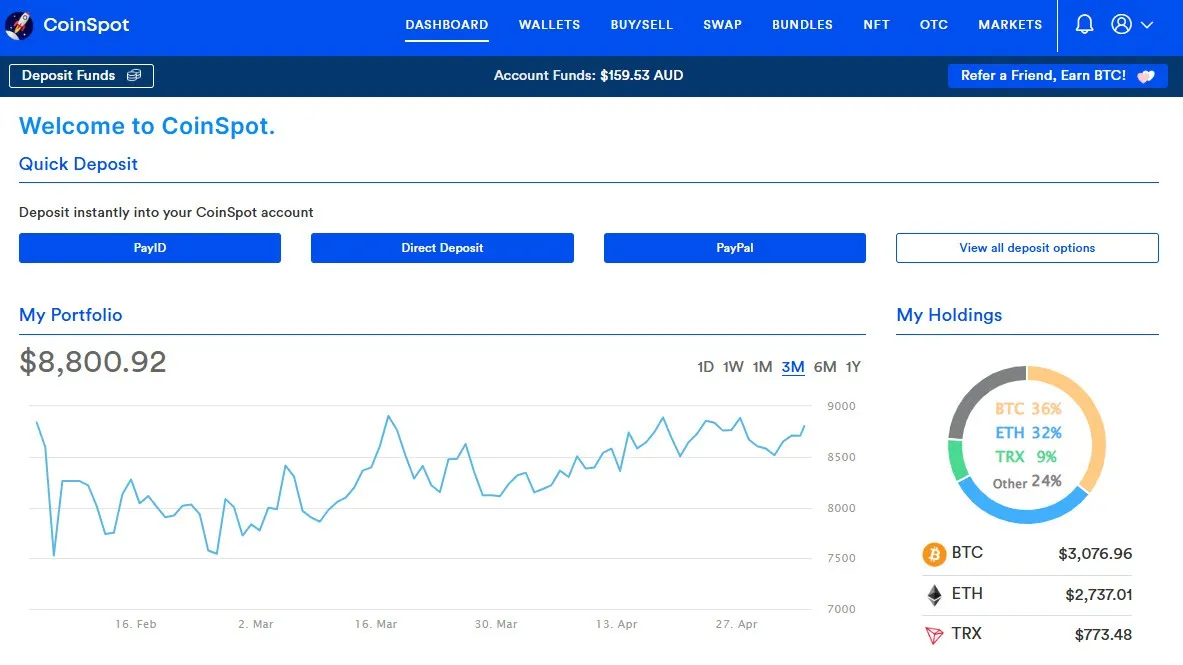Click the 9000 y-axis value label
Screen dimensions: 1183x665
pyautogui.click(x=841, y=406)
